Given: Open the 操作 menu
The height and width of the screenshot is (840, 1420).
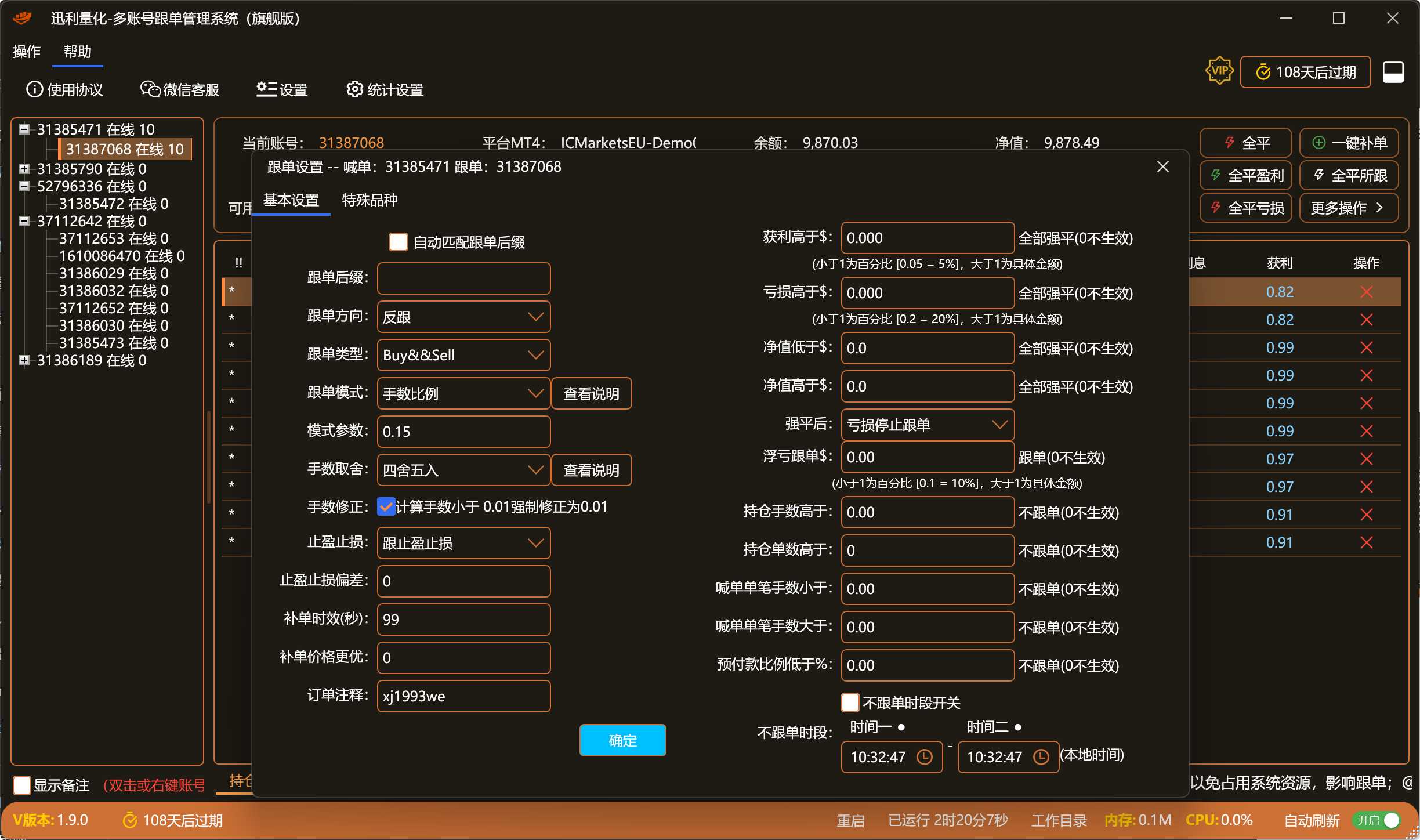Looking at the screenshot, I should tap(27, 52).
